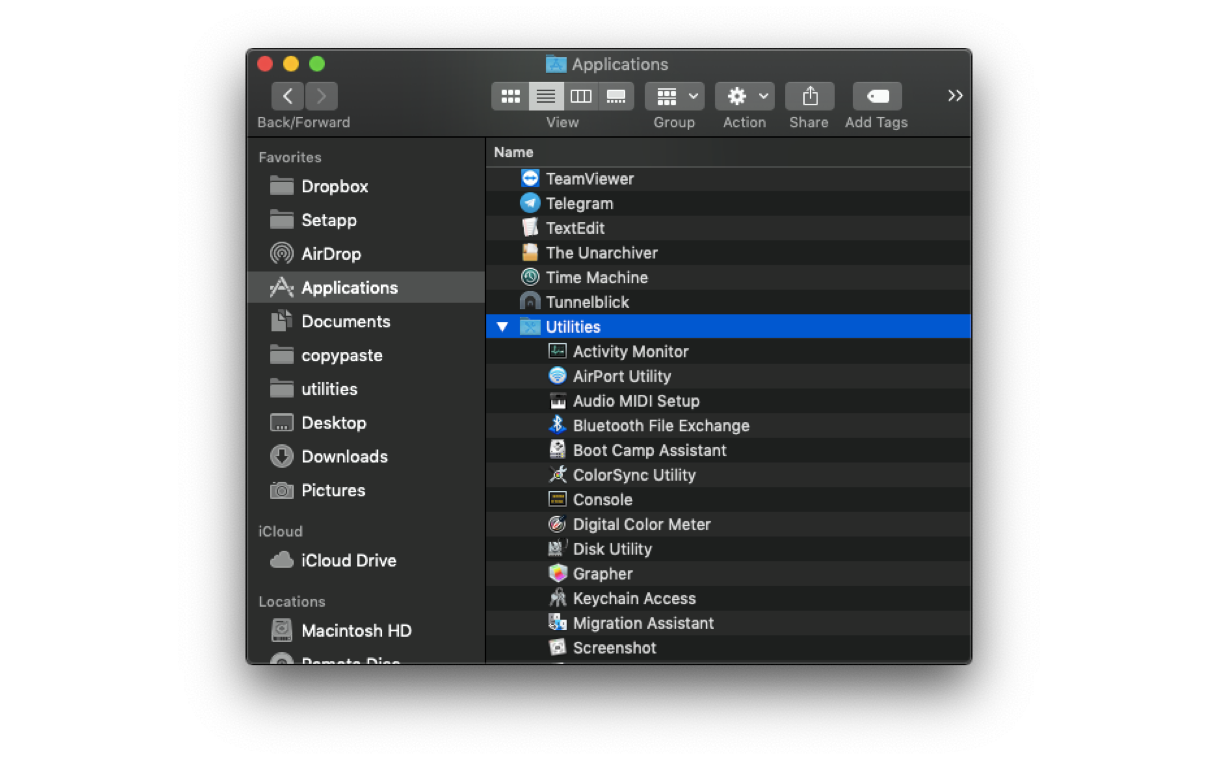This screenshot has width=1216, height=760.
Task: Open Macintosh HD in the sidebar
Action: point(366,631)
